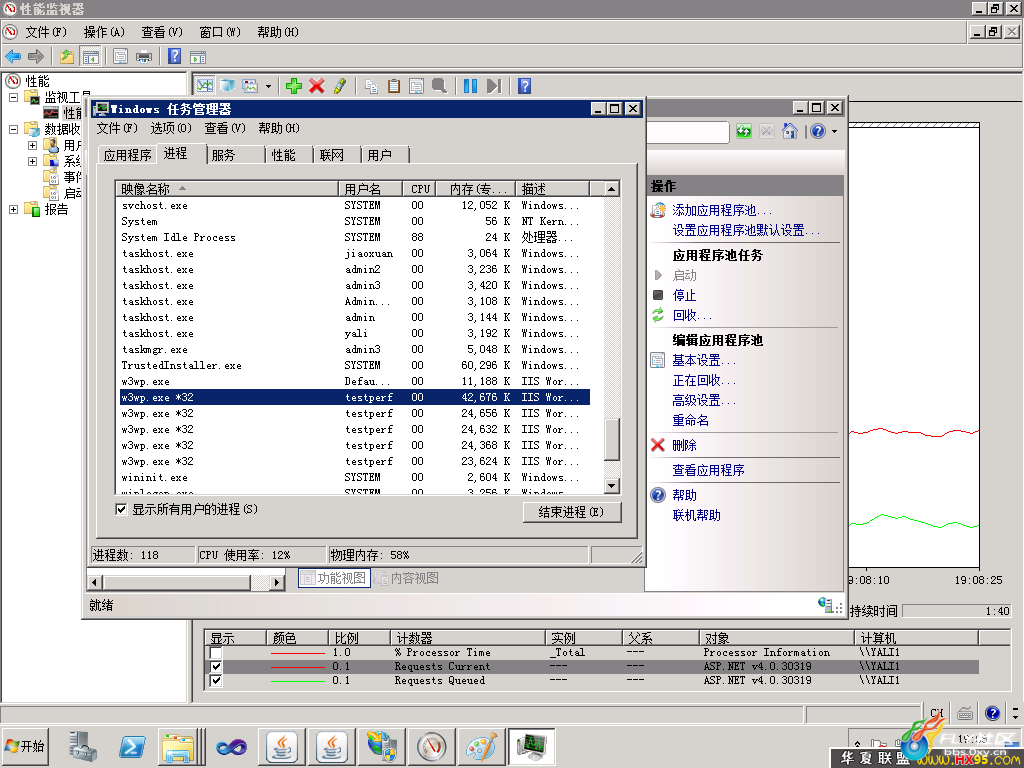1024x768 pixels.
Task: Click the view log data icon
Action: [227, 86]
